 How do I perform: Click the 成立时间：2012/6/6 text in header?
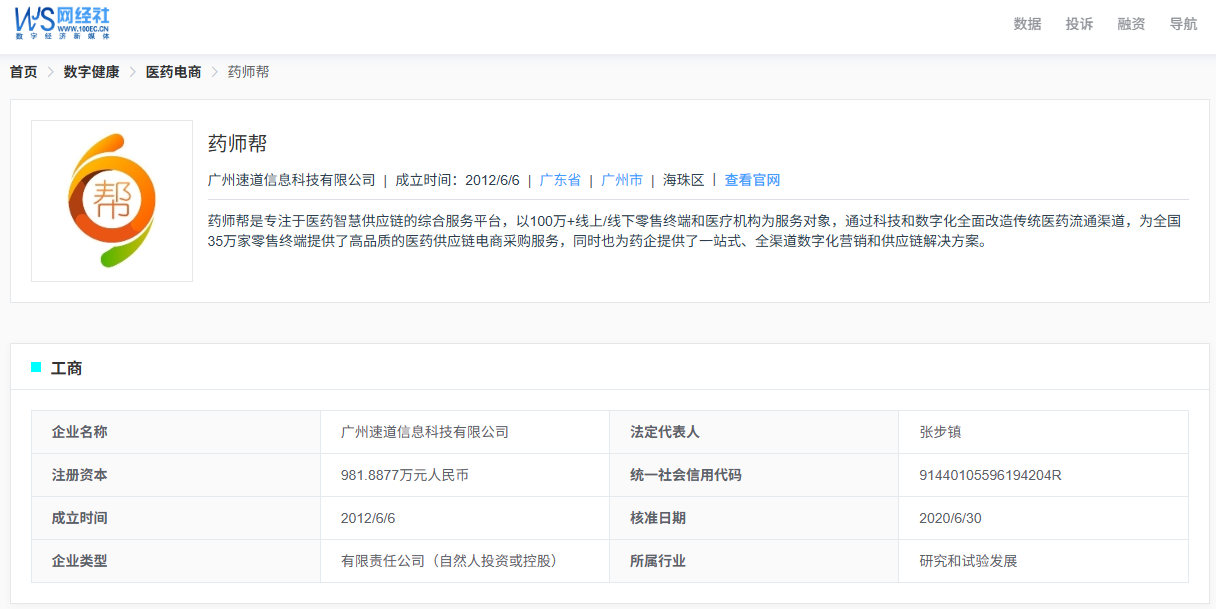[457, 180]
